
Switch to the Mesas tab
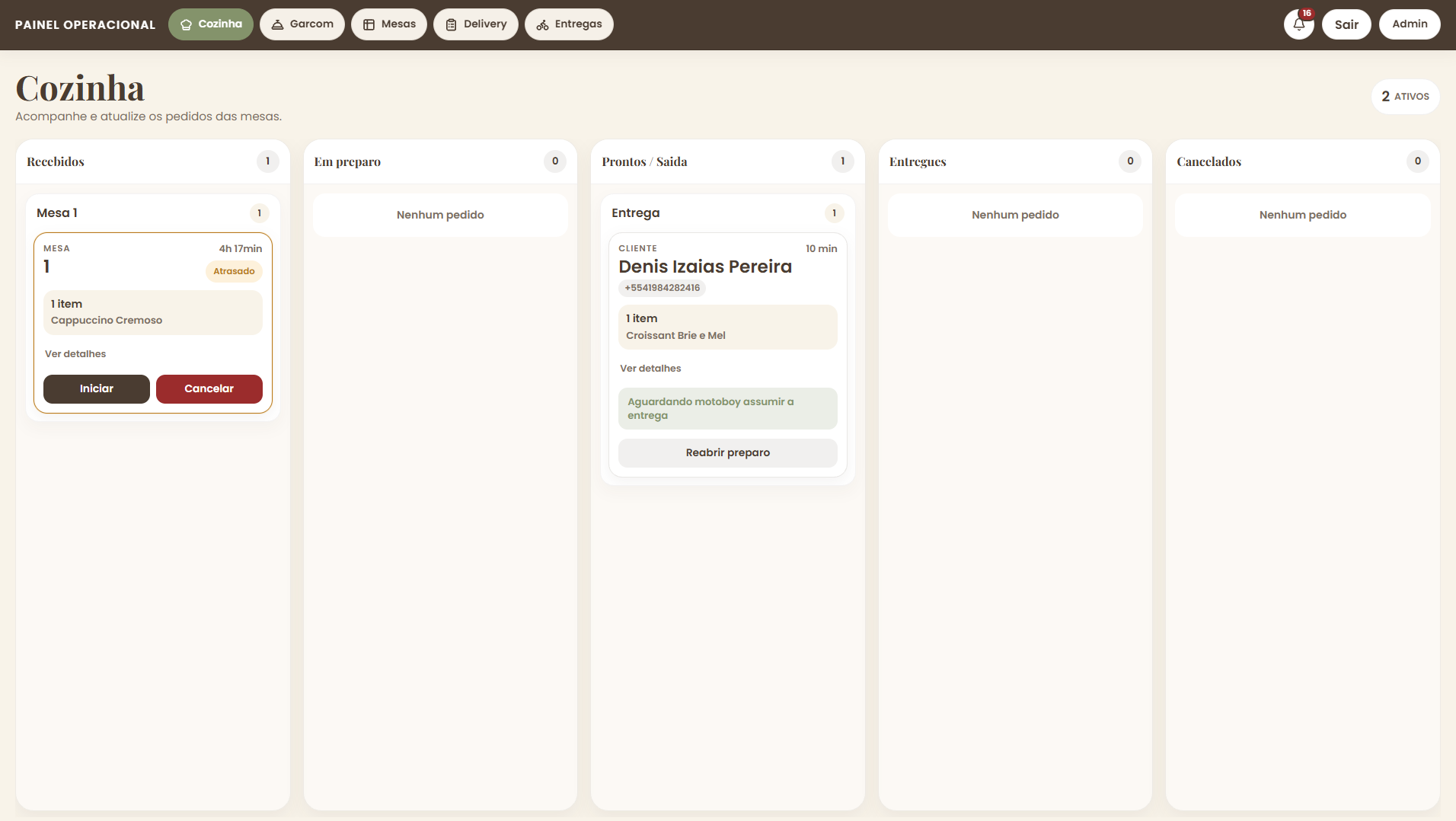388,24
